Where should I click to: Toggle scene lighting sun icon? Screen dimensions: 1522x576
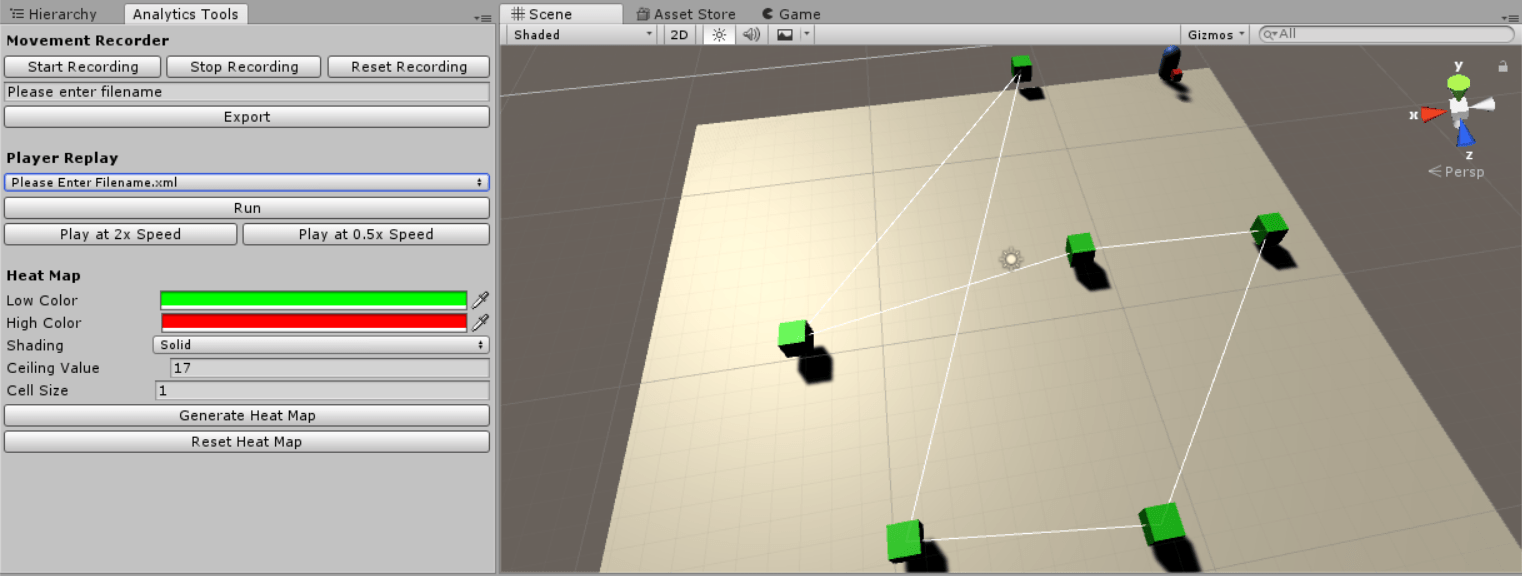[x=718, y=35]
